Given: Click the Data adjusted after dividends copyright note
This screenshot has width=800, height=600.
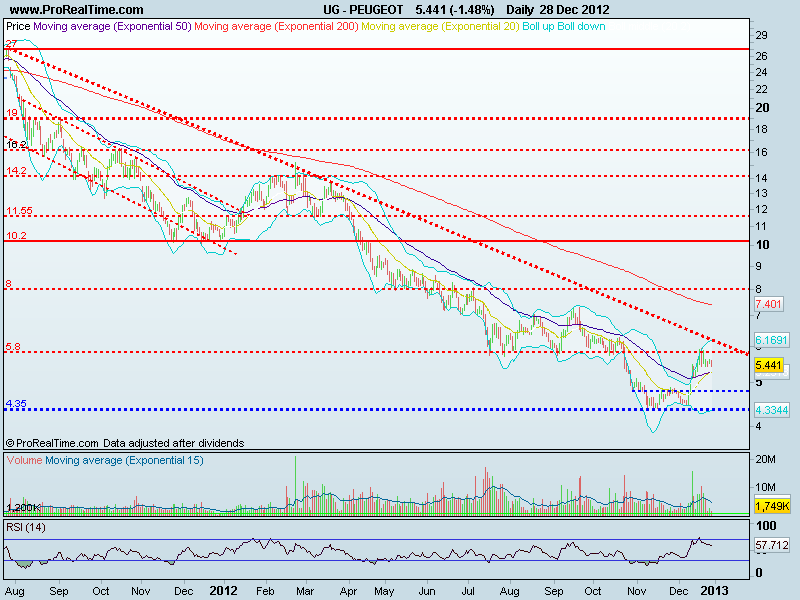Looking at the screenshot, I should (173, 443).
